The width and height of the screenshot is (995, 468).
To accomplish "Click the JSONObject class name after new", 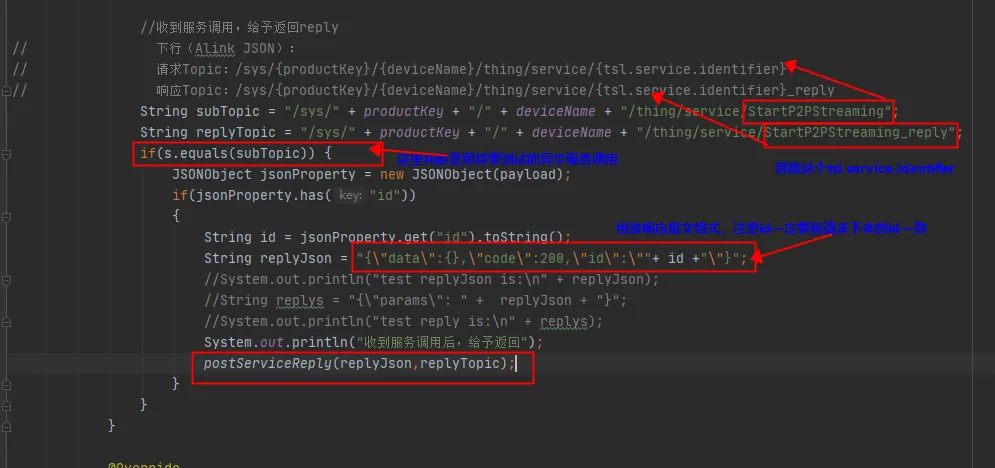I will point(452,174).
